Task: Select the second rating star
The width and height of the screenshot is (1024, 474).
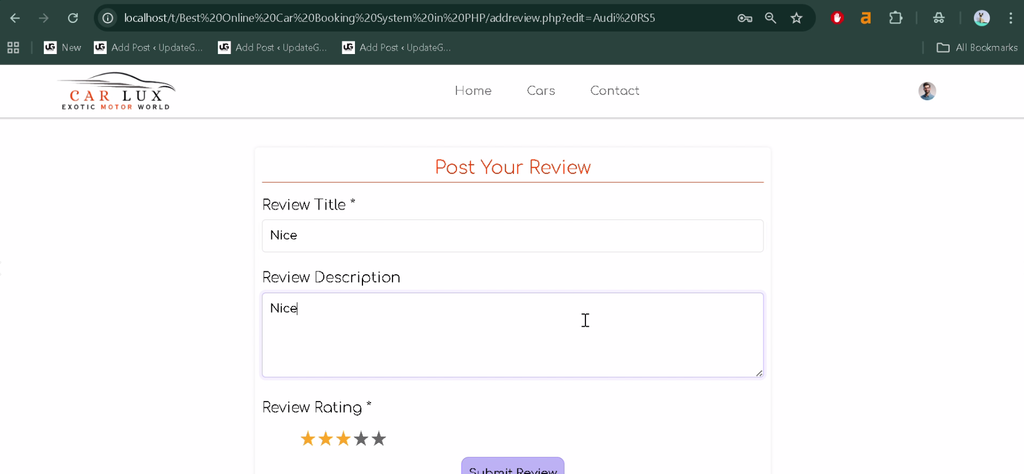Action: 325,439
